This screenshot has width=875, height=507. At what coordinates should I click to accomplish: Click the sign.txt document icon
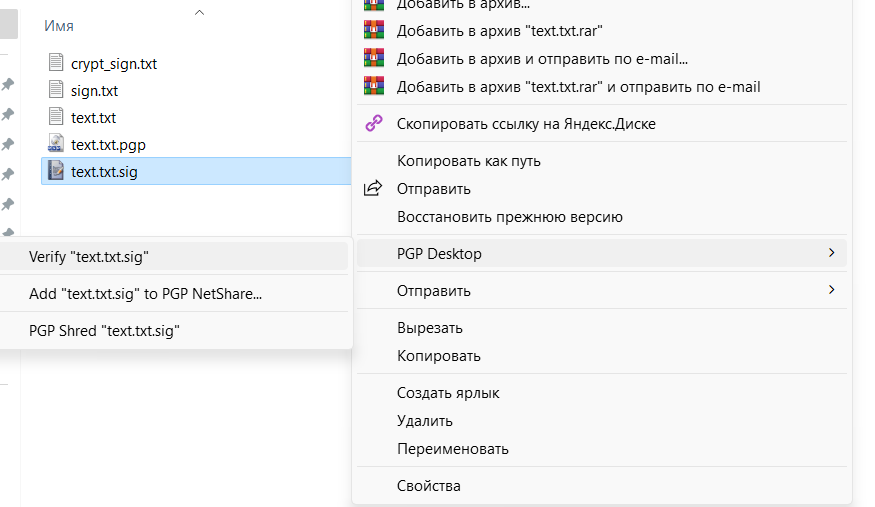(x=56, y=89)
